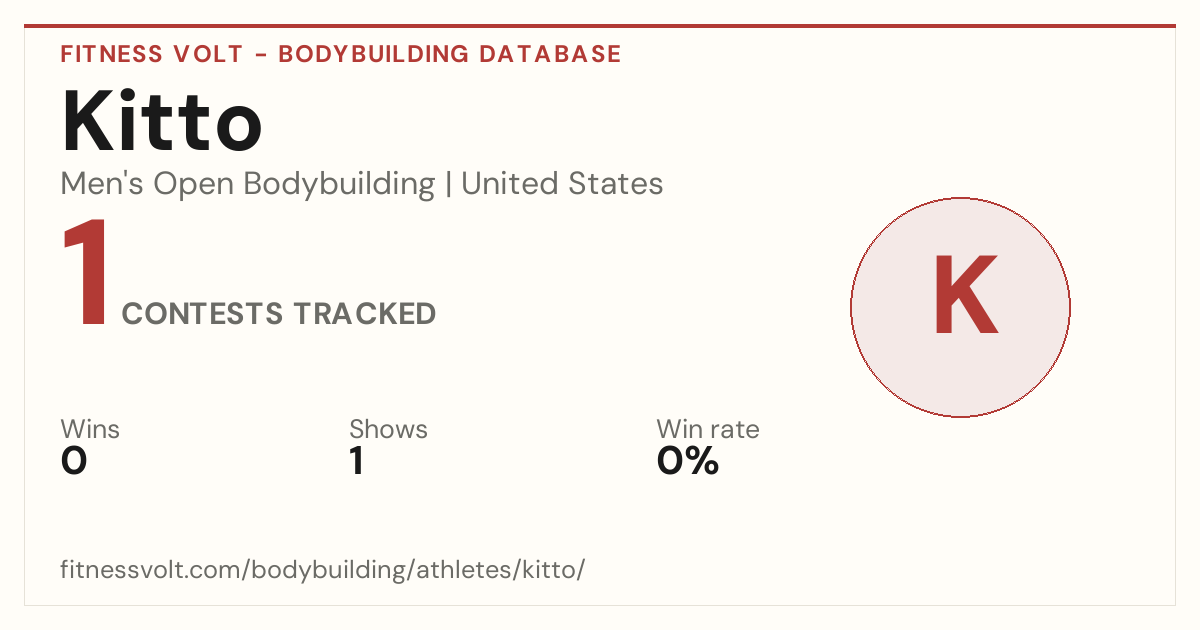Click the athlete name Kitto
Screen dimensions: 1200x630
[162, 123]
